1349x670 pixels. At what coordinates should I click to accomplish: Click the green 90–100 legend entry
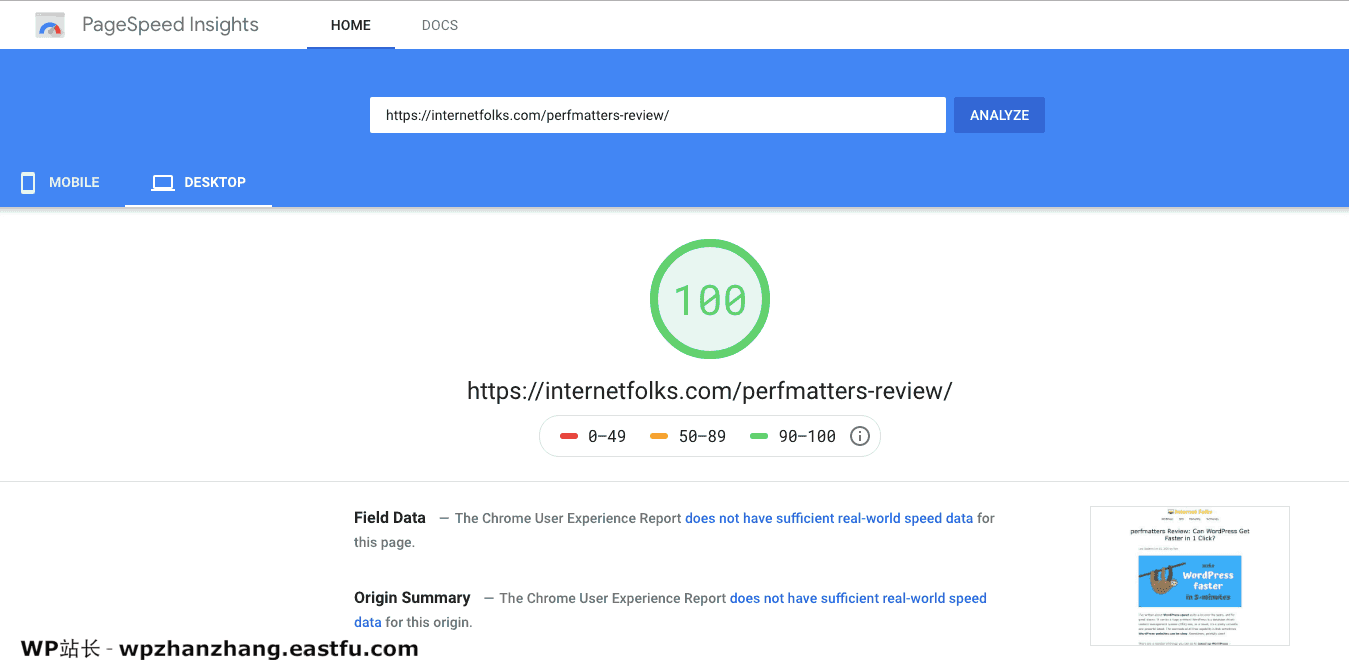(793, 436)
